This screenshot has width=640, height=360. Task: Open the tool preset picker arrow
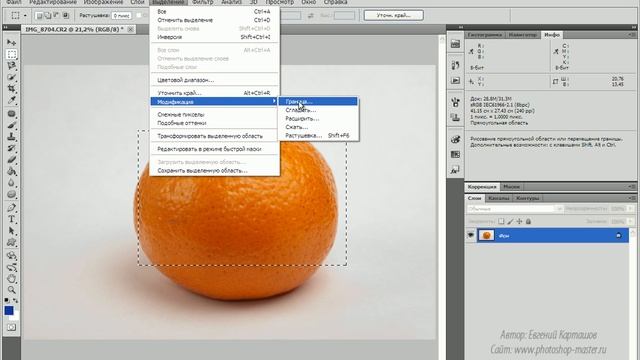tap(25, 16)
